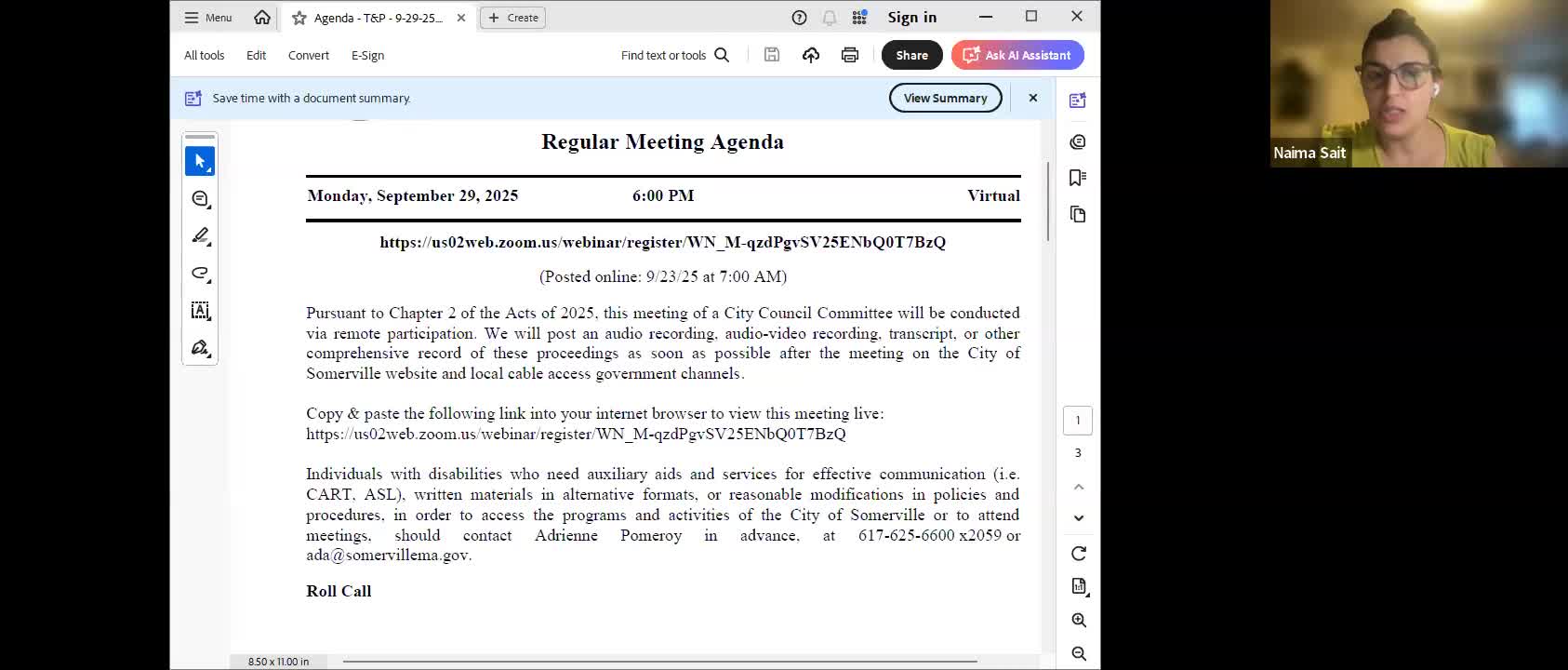Open the Help question mark icon
Viewport: 1568px width, 670px height.
(x=799, y=18)
